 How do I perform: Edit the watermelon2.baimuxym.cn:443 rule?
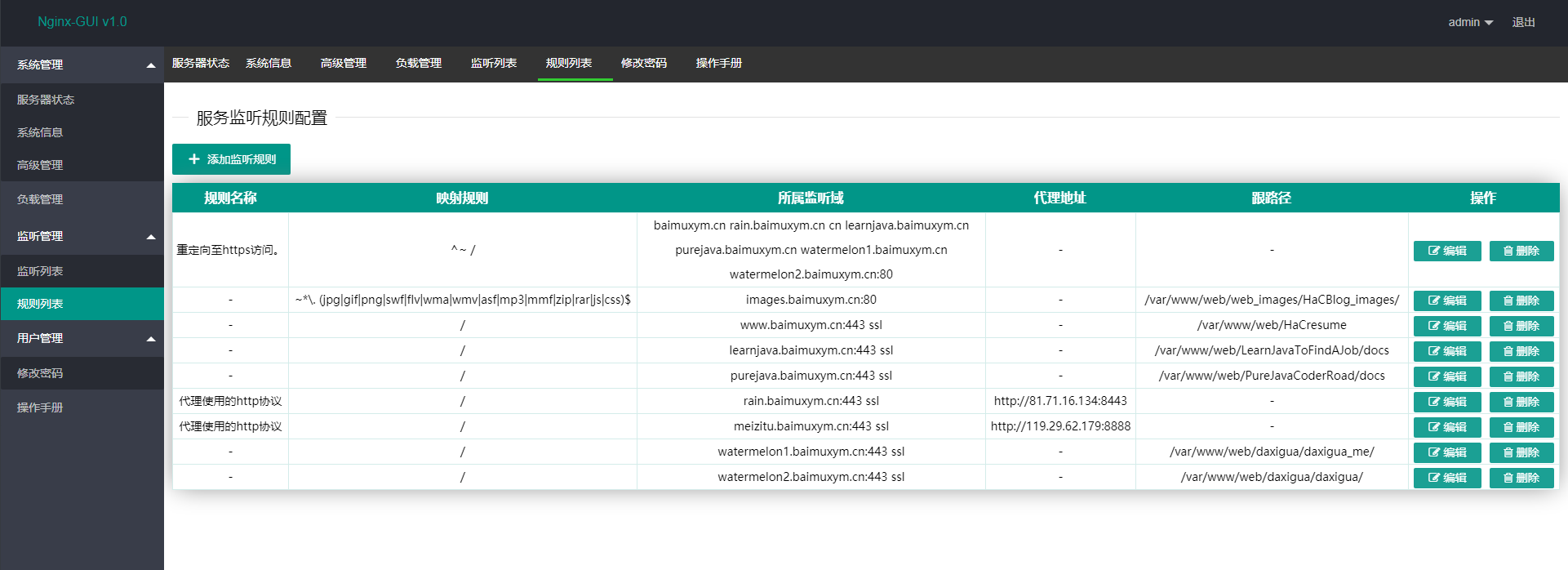pyautogui.click(x=1446, y=478)
